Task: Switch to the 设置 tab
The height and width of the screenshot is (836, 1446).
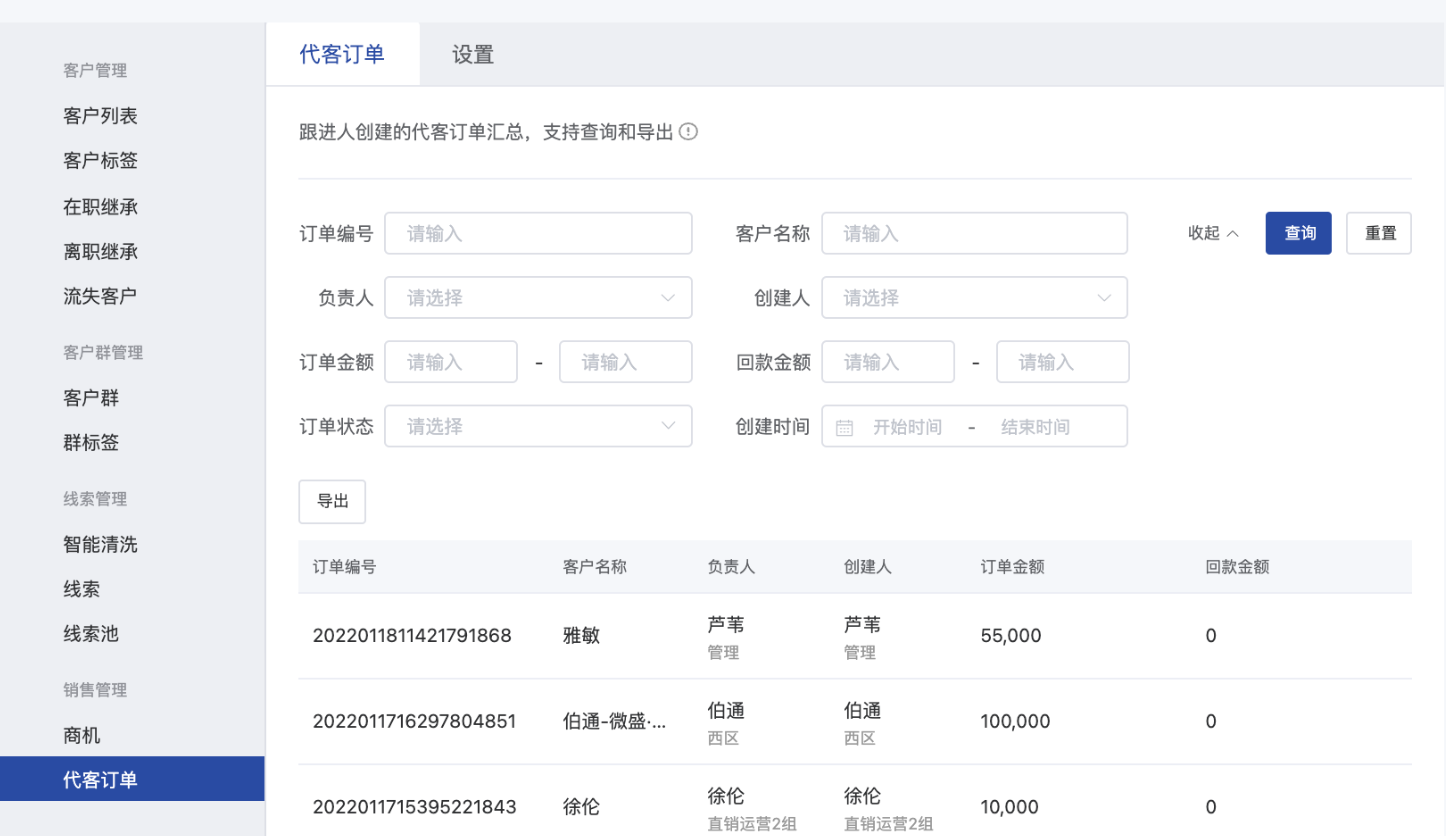Action: 473,54
